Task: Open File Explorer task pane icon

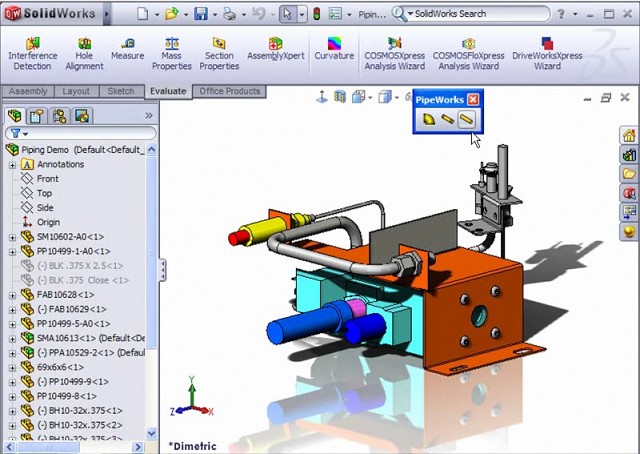Action: 629,174
